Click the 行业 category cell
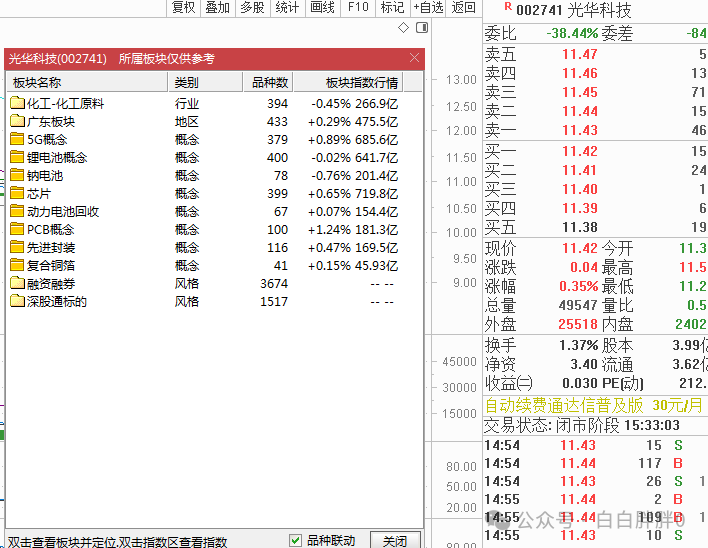 (187, 103)
